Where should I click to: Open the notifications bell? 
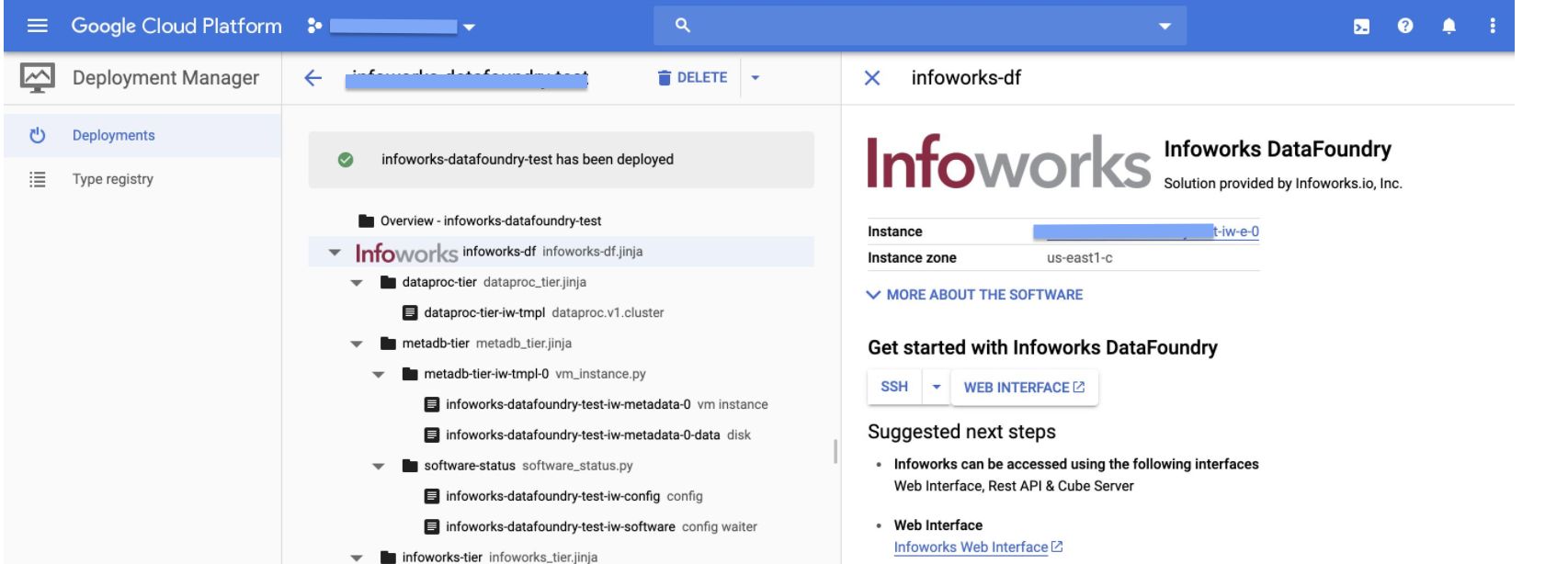(1449, 27)
